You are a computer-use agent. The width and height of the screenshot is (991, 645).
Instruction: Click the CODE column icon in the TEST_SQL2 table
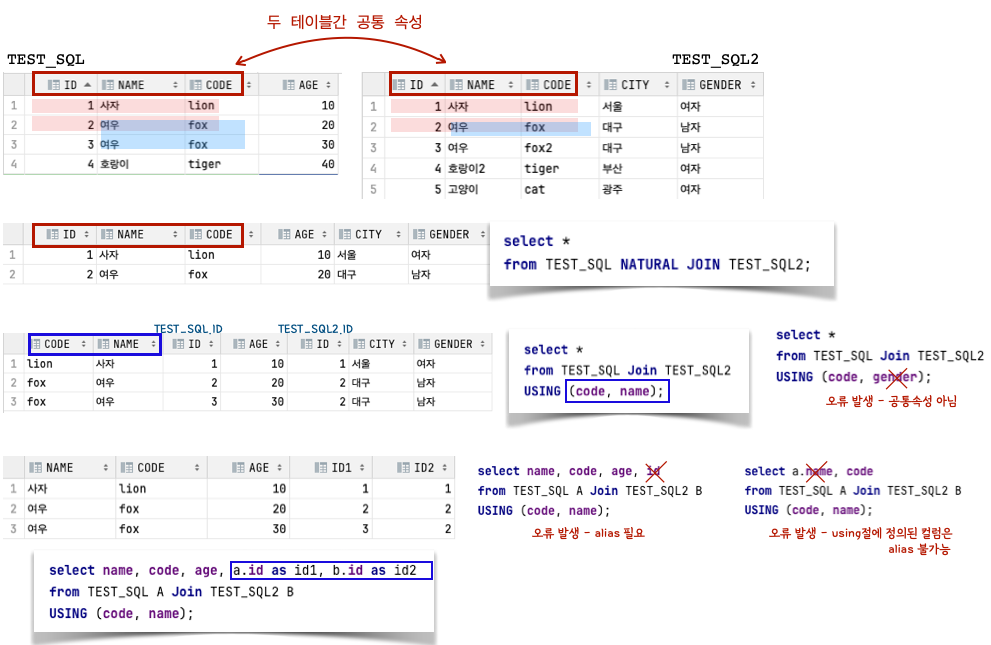click(x=533, y=85)
